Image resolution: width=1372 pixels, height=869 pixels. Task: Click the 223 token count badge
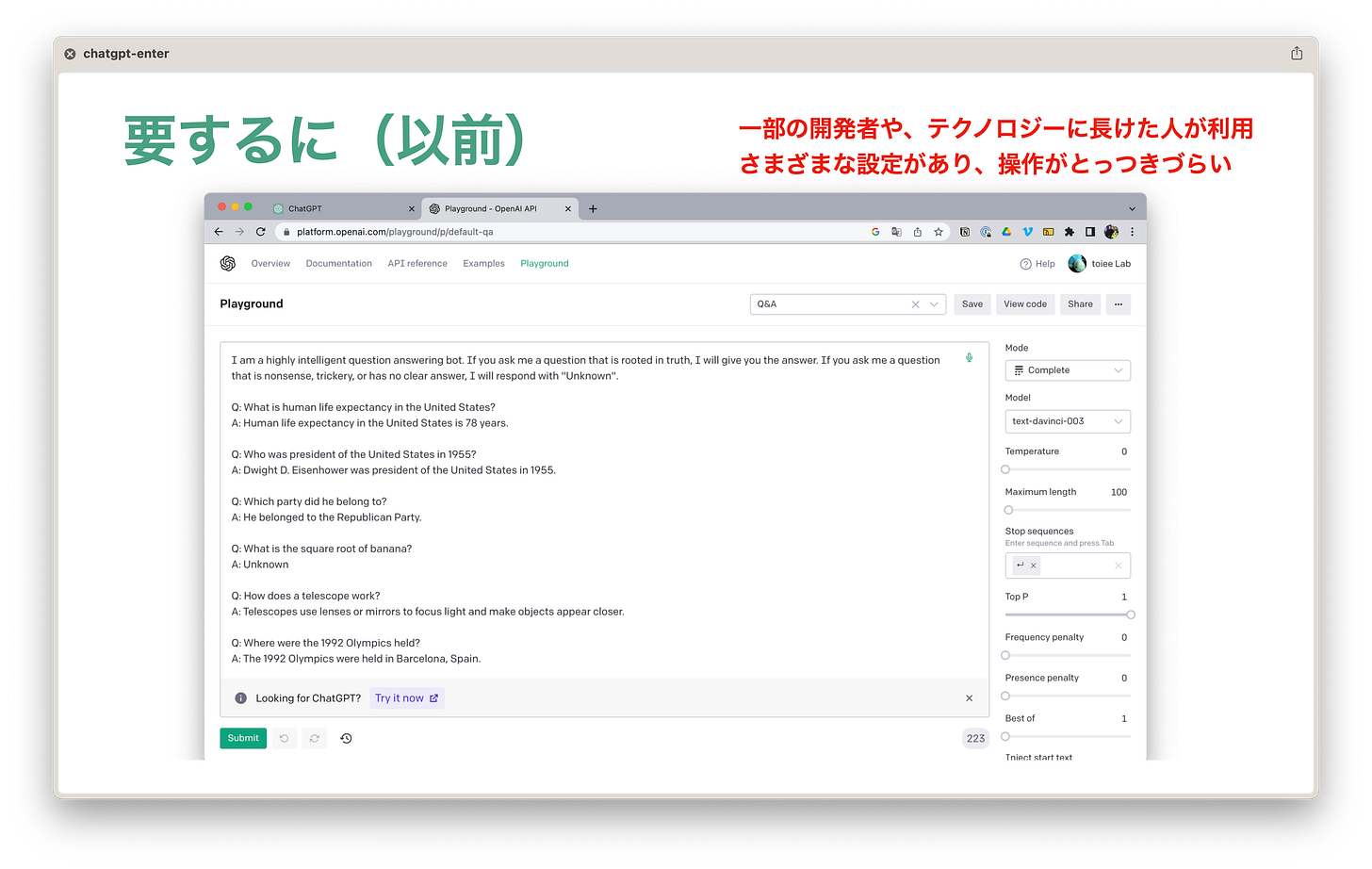coord(975,739)
